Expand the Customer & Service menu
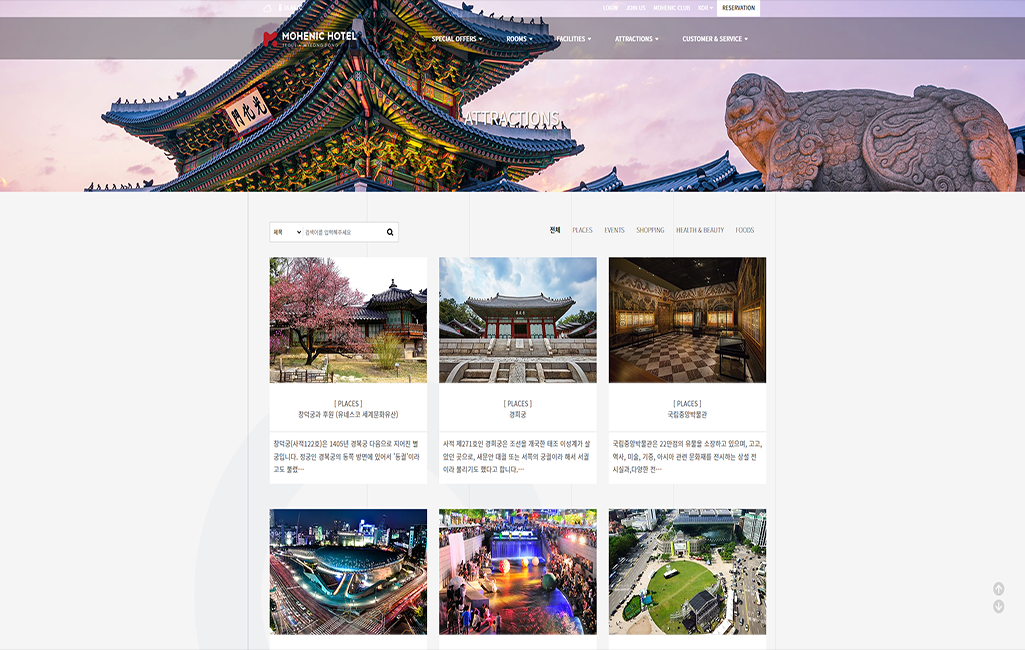Image resolution: width=1025 pixels, height=650 pixels. 715,39
